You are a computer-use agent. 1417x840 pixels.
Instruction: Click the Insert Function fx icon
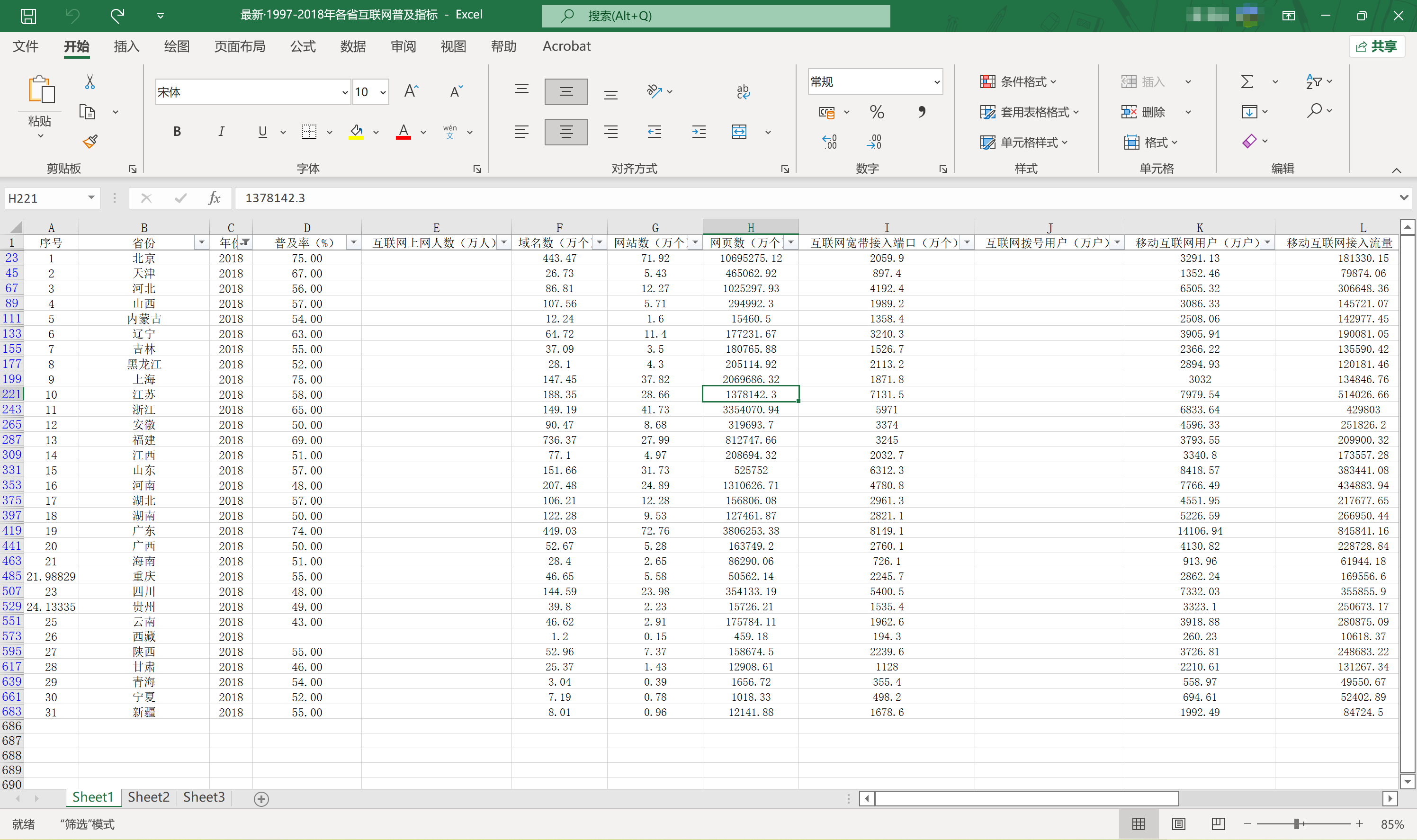pyautogui.click(x=214, y=198)
